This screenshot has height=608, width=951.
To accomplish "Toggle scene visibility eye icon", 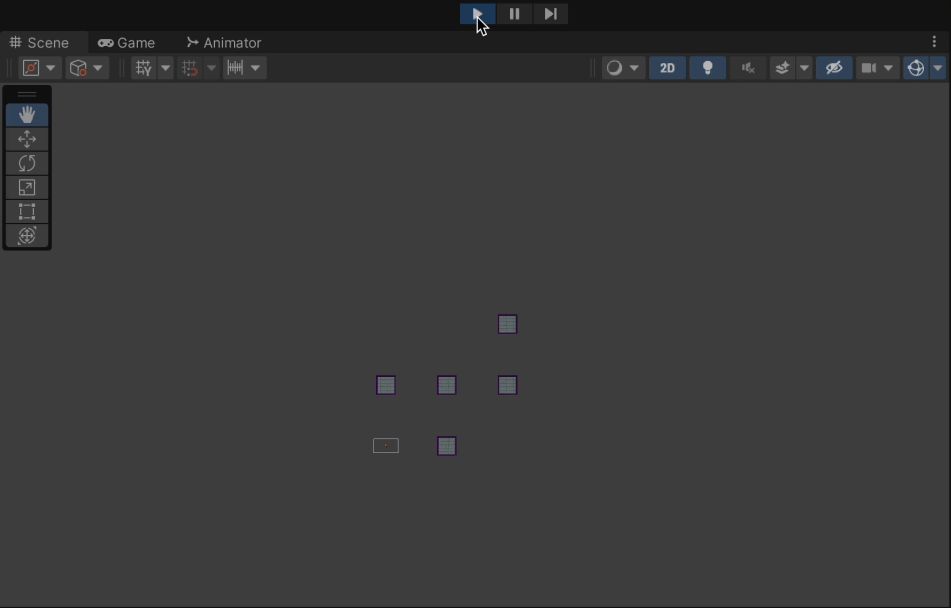I will (834, 68).
